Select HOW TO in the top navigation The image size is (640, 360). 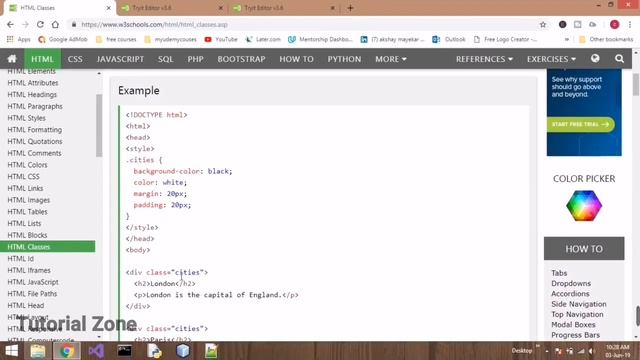point(296,59)
